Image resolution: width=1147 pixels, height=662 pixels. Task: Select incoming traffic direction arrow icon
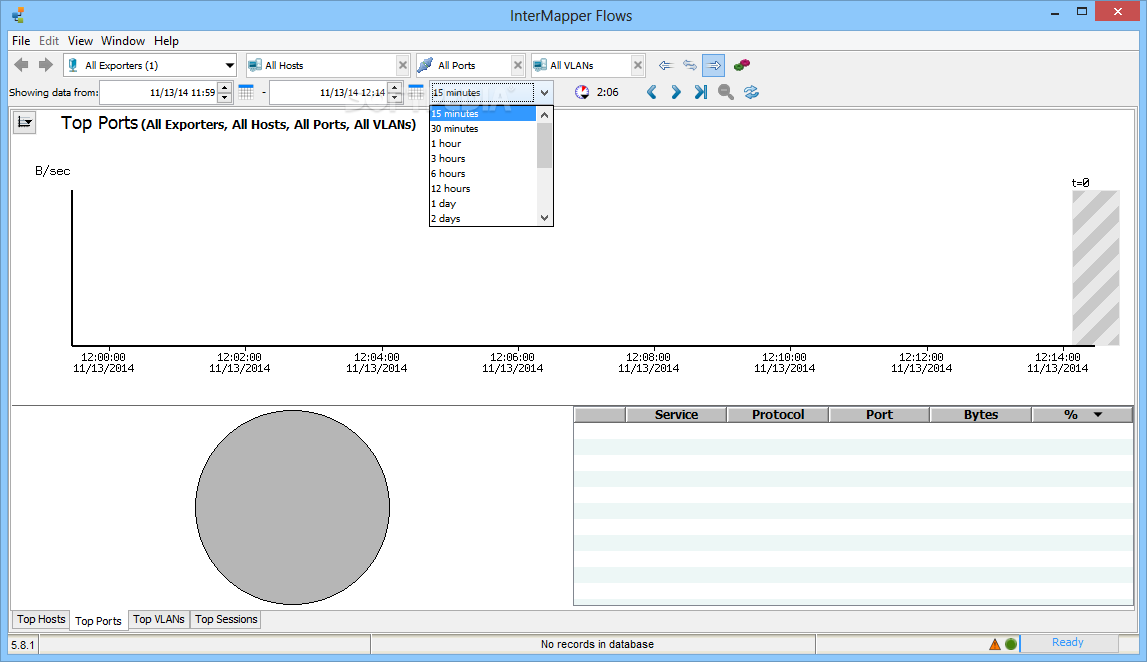coord(665,65)
